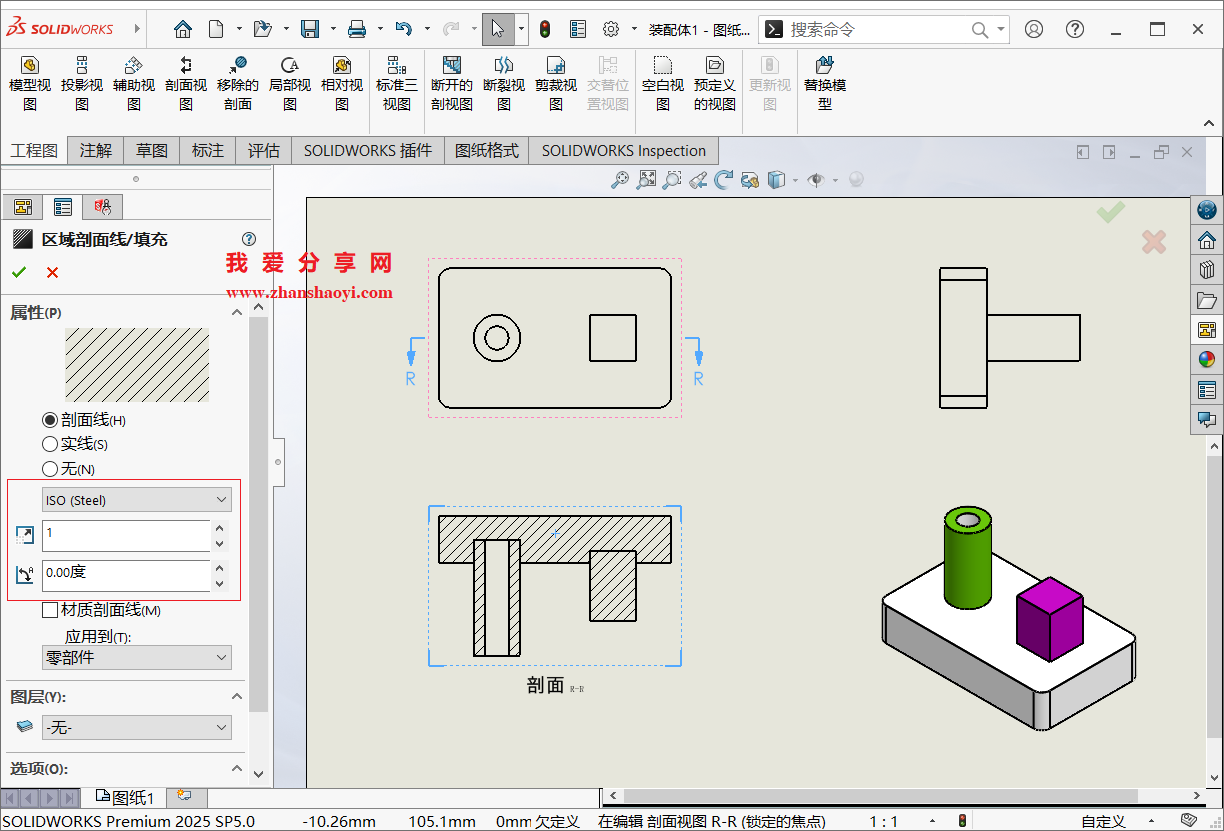The image size is (1224, 831).
Task: Open the ISO (Steel) hatch pattern dropdown
Action: [x=137, y=499]
